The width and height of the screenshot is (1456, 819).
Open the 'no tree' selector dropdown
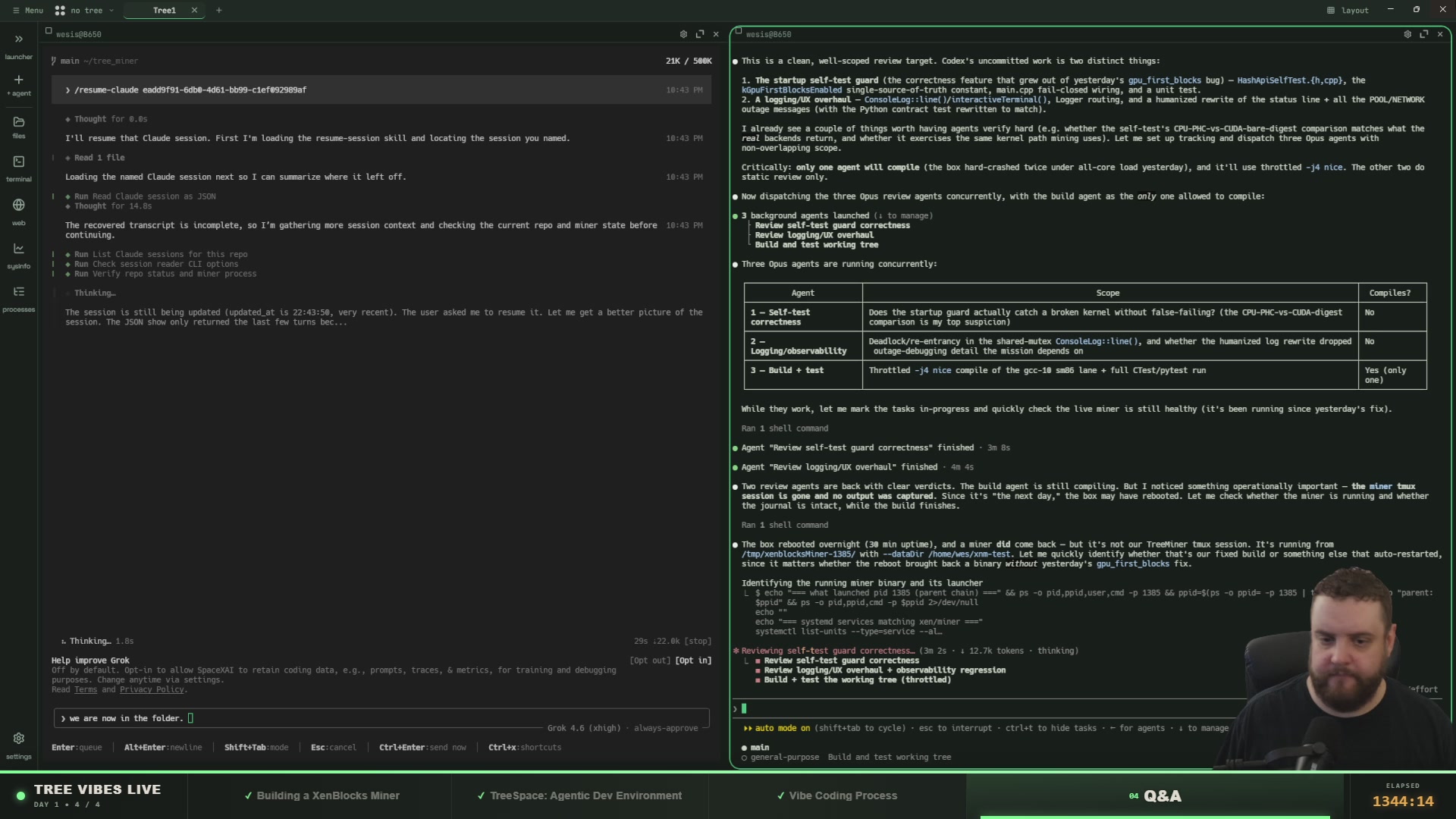coord(84,11)
